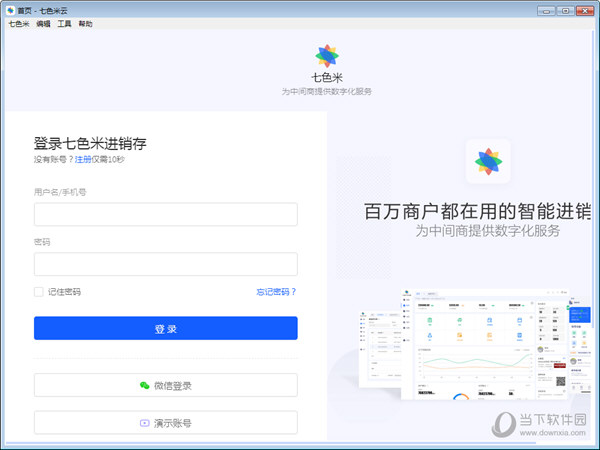
Task: Close the 七色米云 window
Action: click(585, 11)
